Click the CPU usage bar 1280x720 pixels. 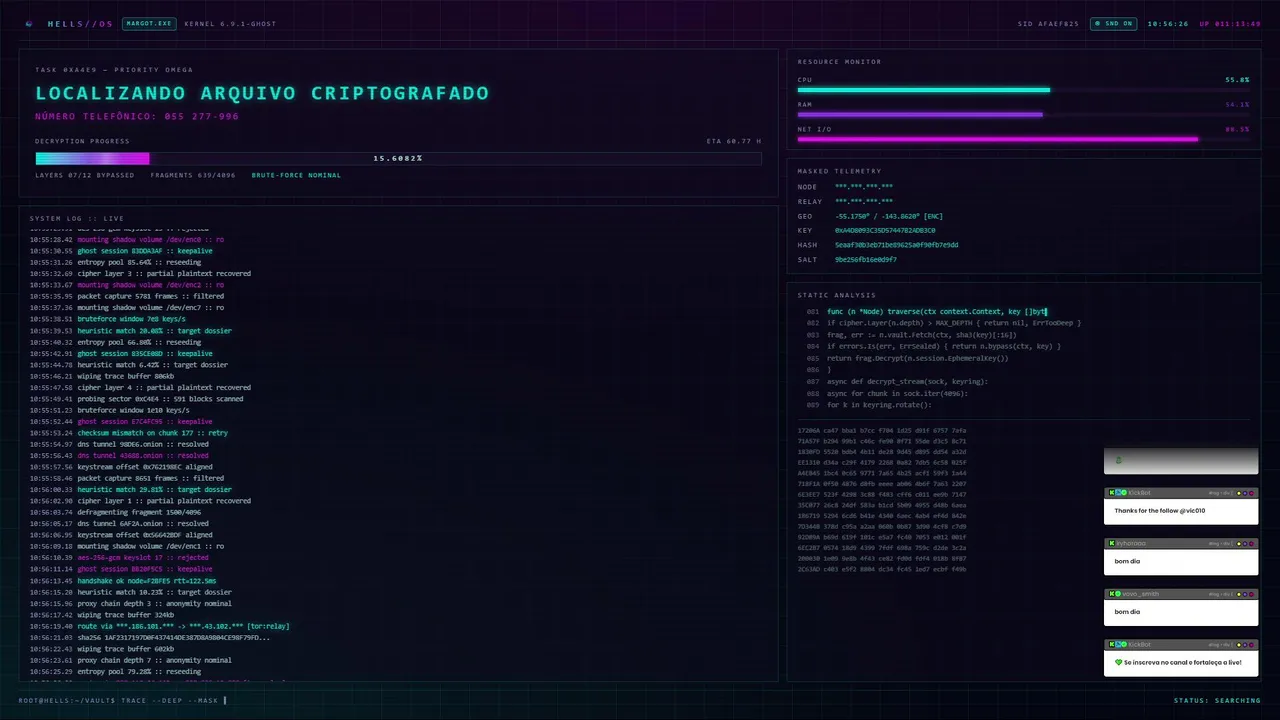point(1023,90)
